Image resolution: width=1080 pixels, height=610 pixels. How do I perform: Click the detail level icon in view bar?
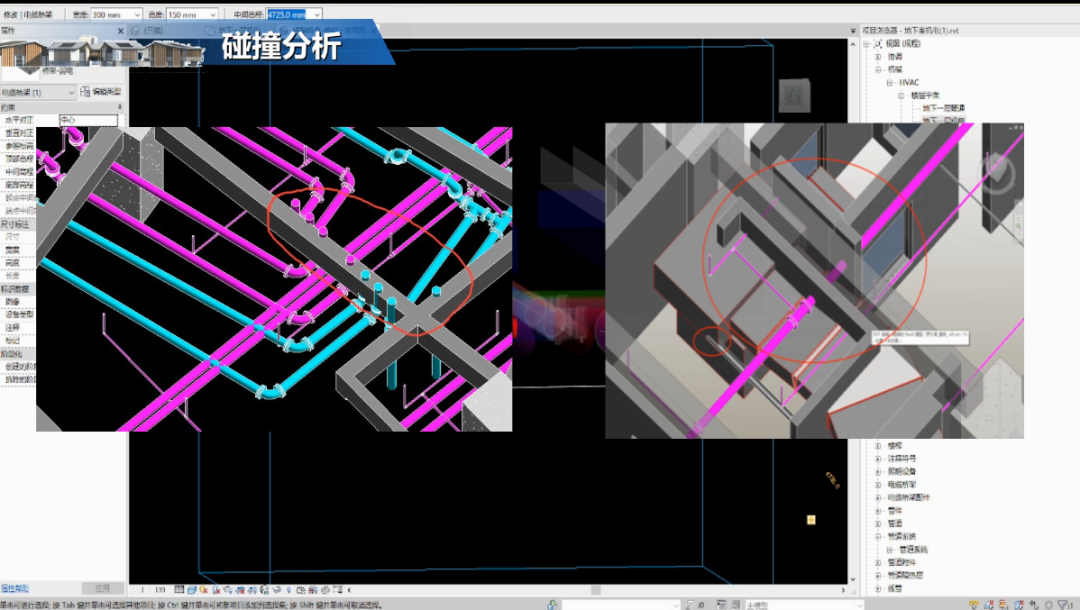(179, 590)
